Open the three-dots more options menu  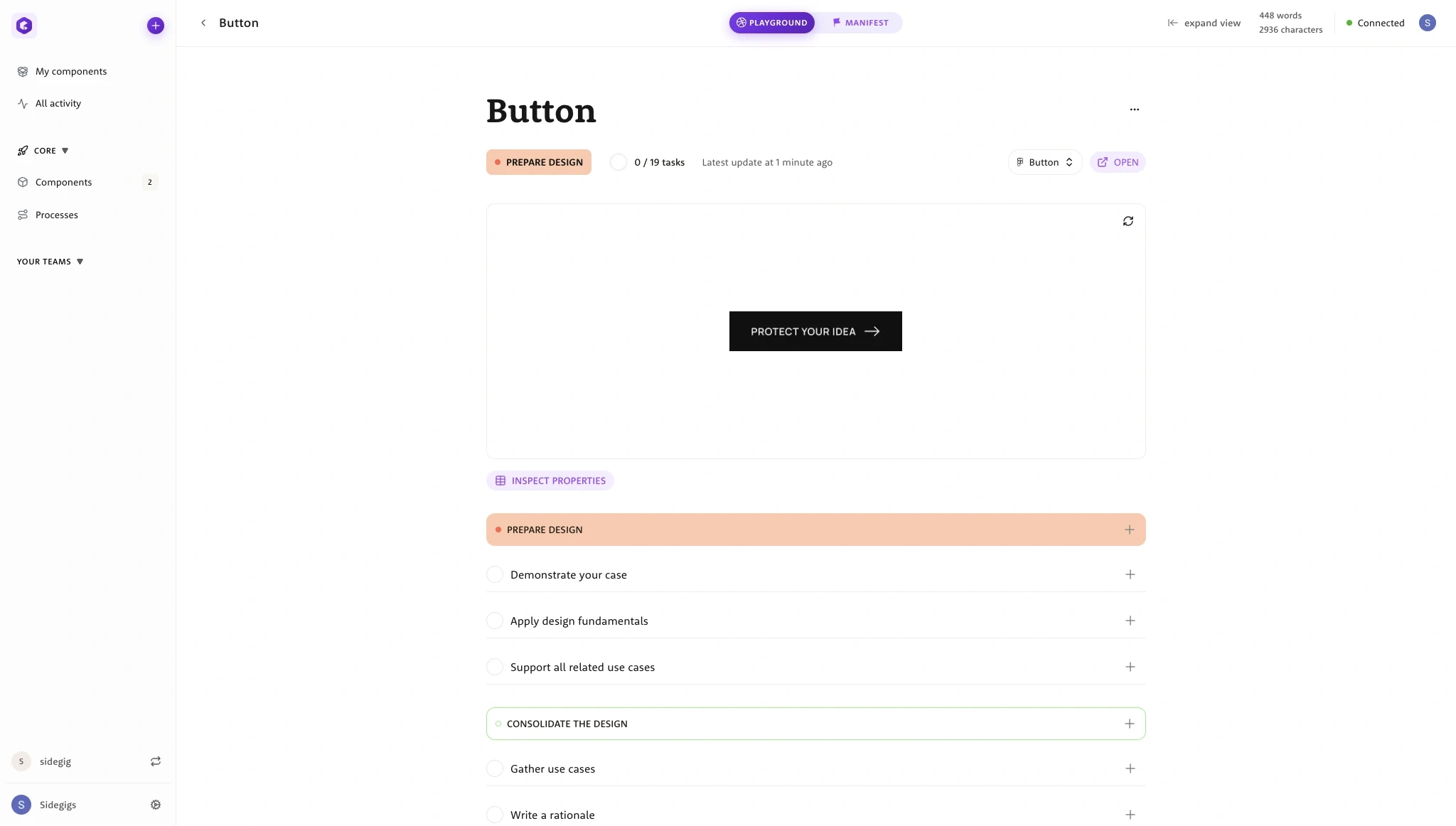pos(1135,109)
